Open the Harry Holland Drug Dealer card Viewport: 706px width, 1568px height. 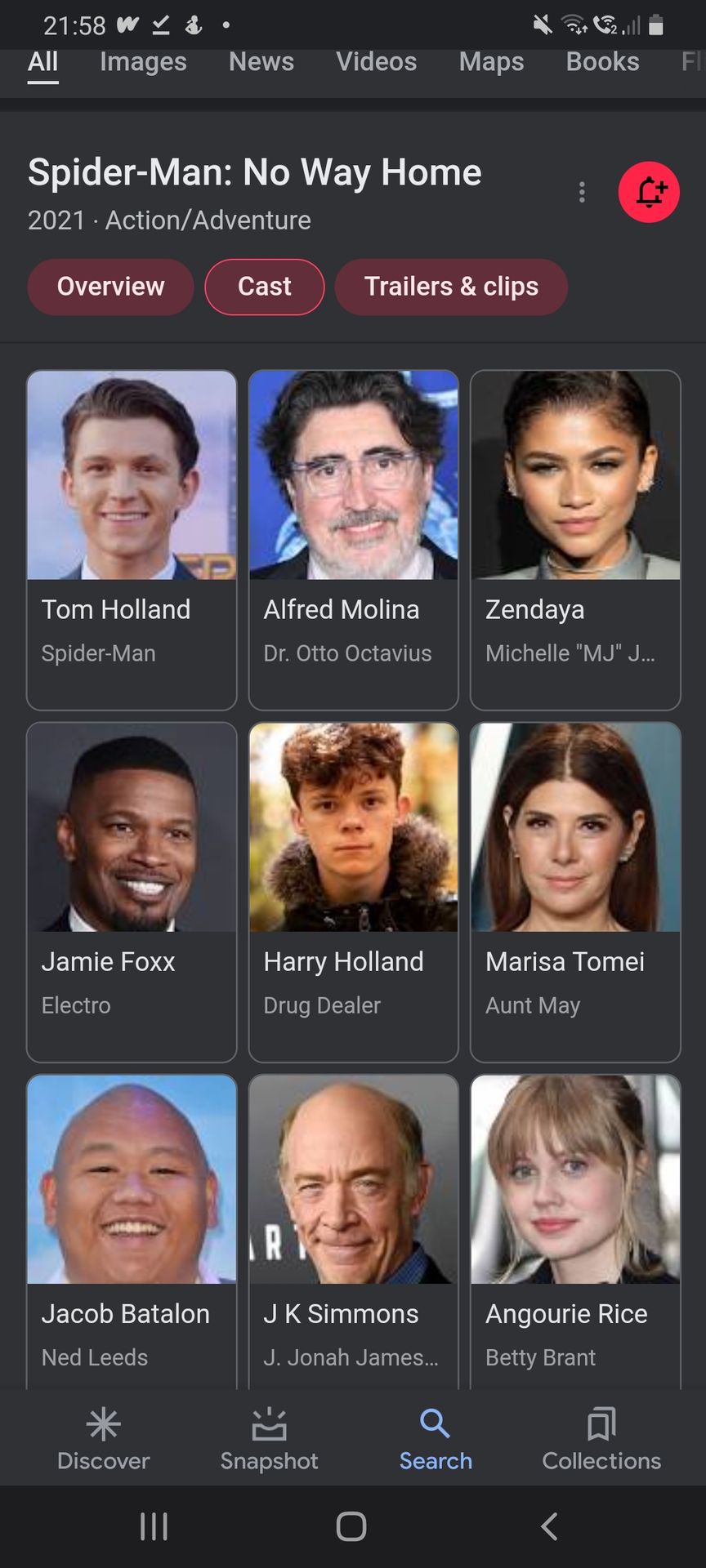(x=353, y=892)
